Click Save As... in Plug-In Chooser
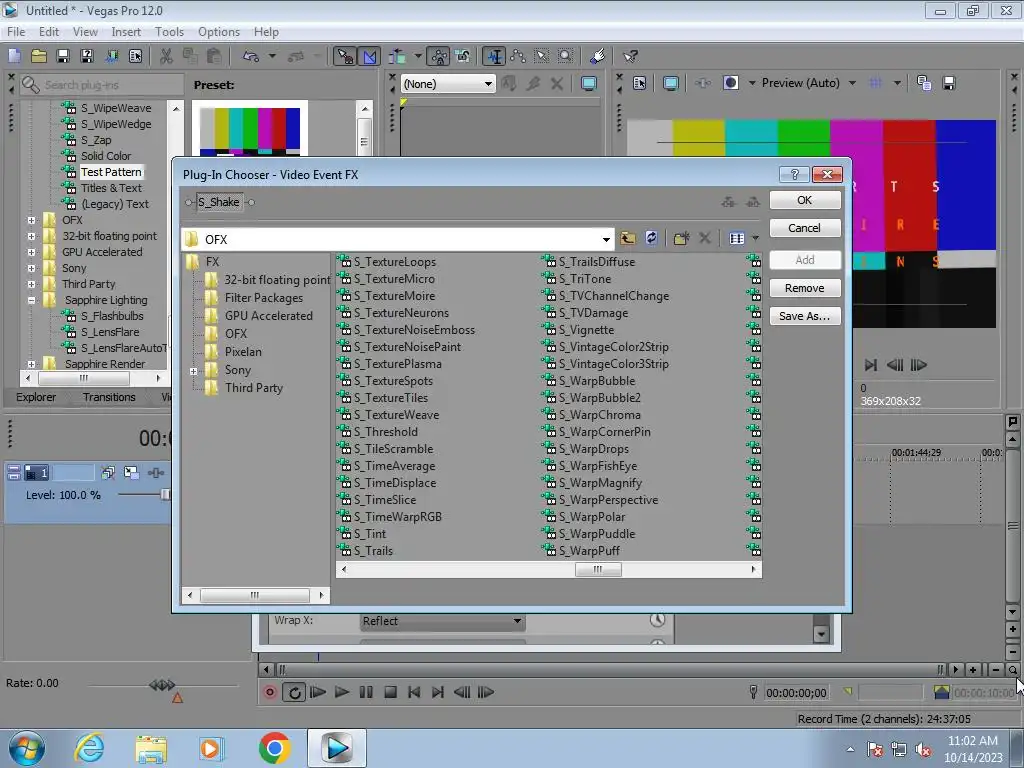This screenshot has width=1024, height=768. click(x=805, y=316)
